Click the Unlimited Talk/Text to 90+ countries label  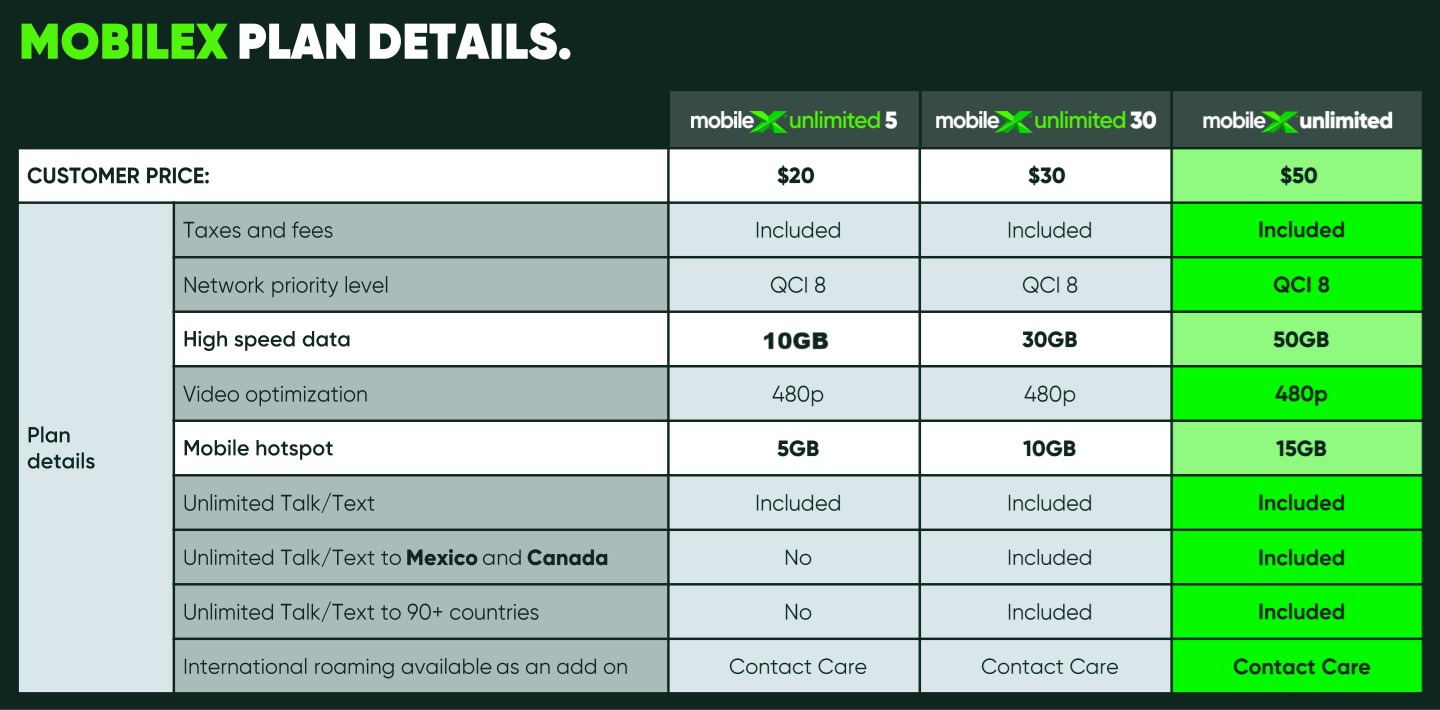[361, 612]
